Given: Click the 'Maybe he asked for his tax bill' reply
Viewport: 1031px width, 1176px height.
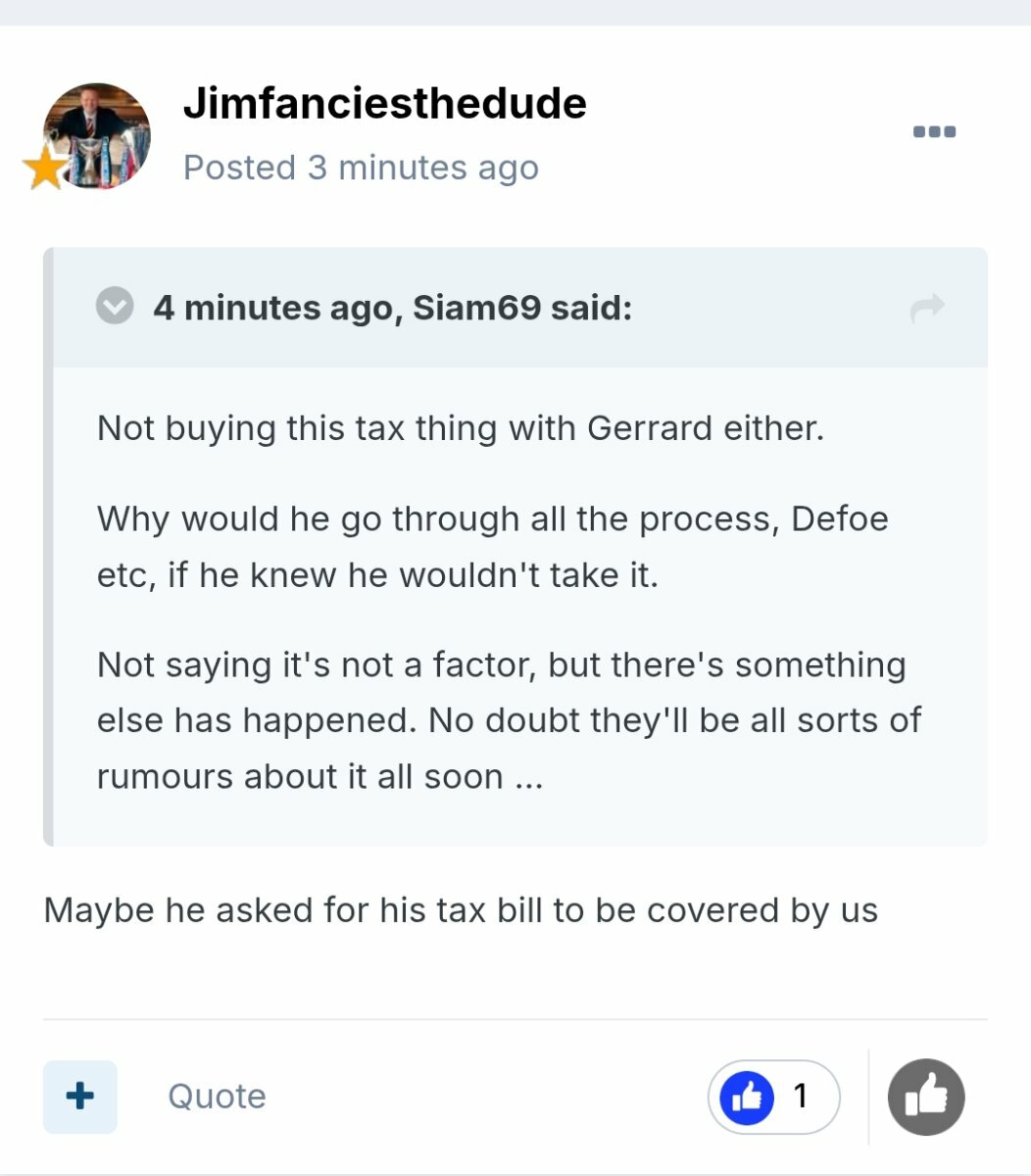Looking at the screenshot, I should (461, 910).
